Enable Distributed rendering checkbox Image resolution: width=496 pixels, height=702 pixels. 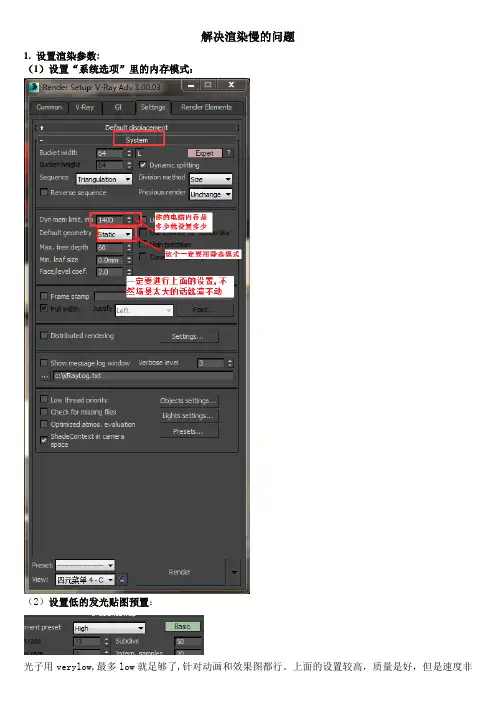tap(44, 335)
